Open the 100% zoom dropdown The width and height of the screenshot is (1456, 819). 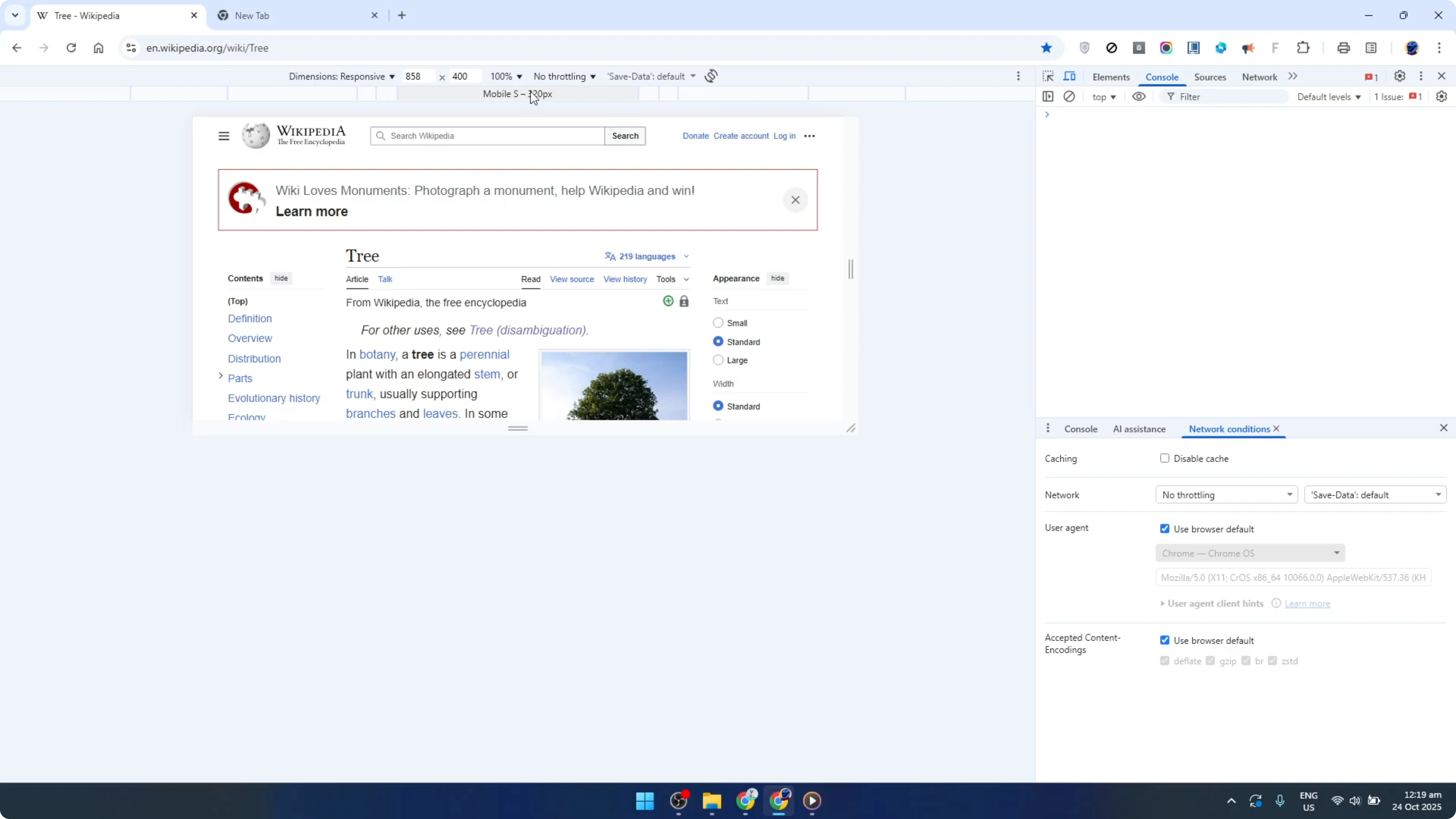[506, 76]
